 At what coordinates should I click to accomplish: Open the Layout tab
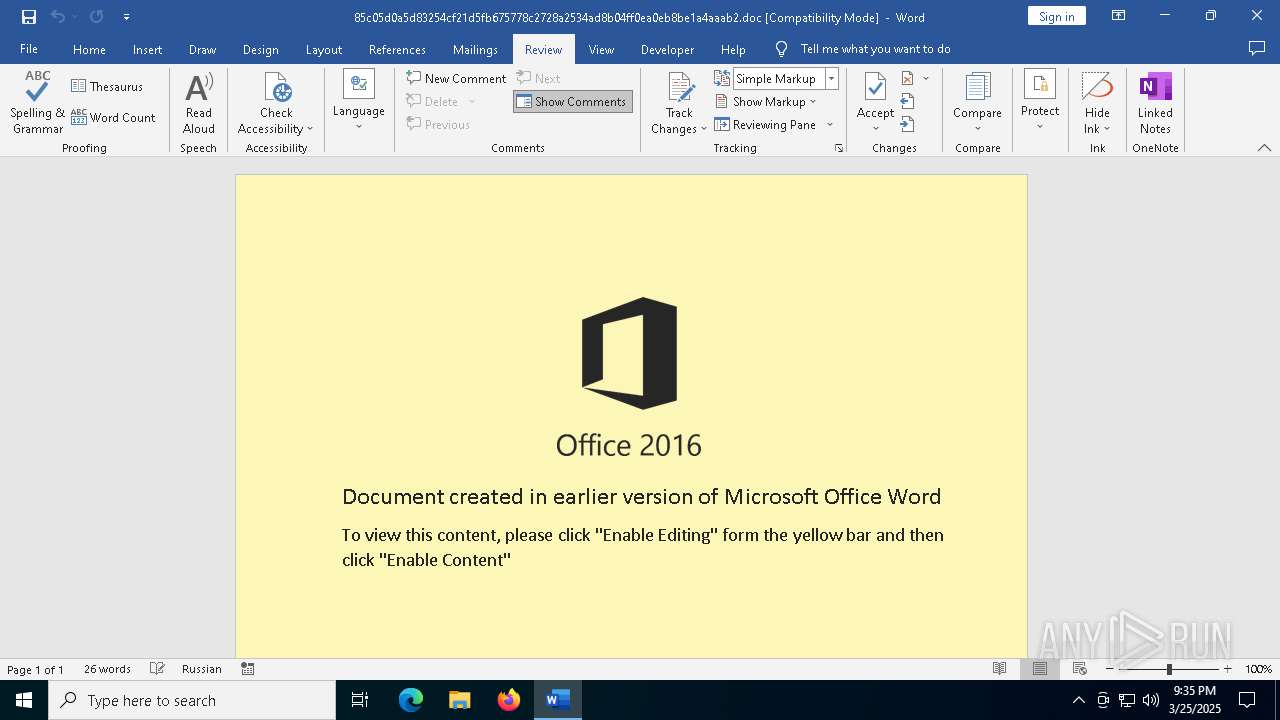pos(323,49)
